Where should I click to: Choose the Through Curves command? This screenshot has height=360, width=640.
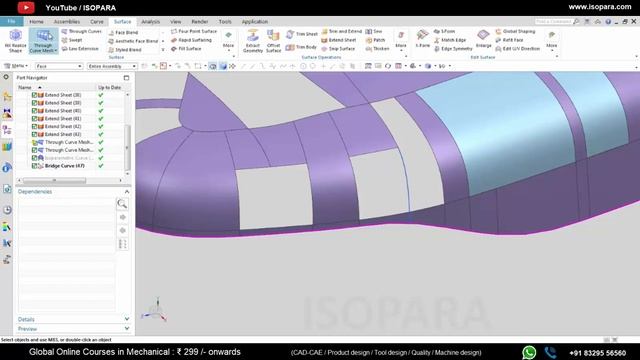click(82, 31)
